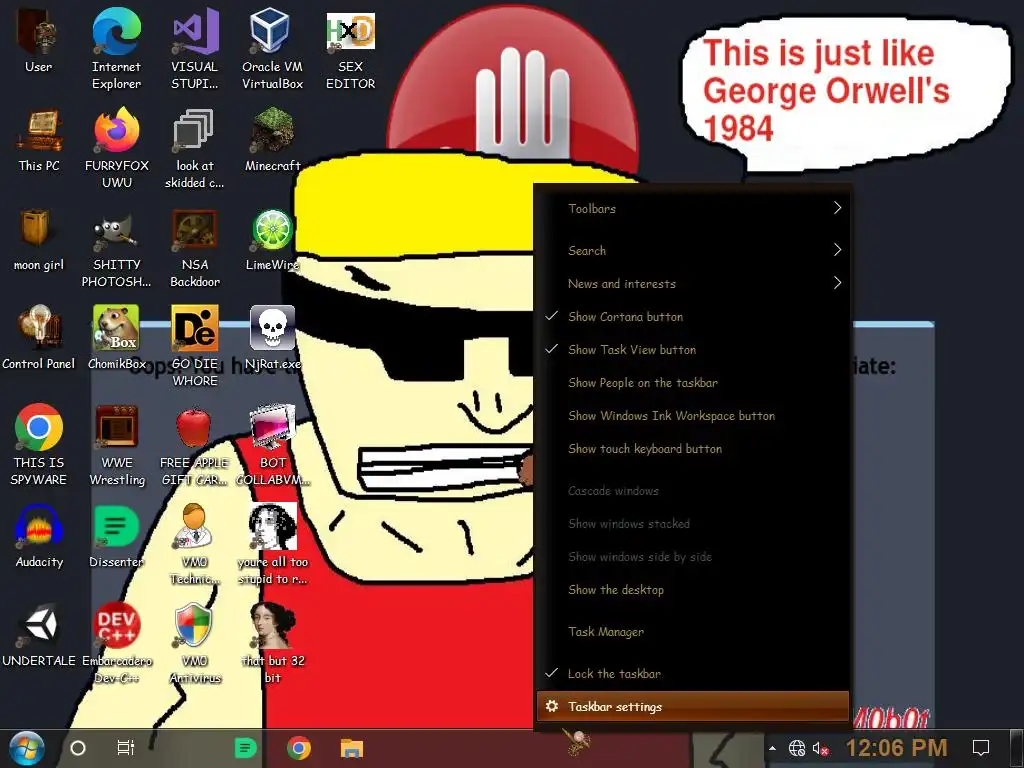Expand the Search submenu
Viewport: 1024px width, 768px height.
click(693, 250)
